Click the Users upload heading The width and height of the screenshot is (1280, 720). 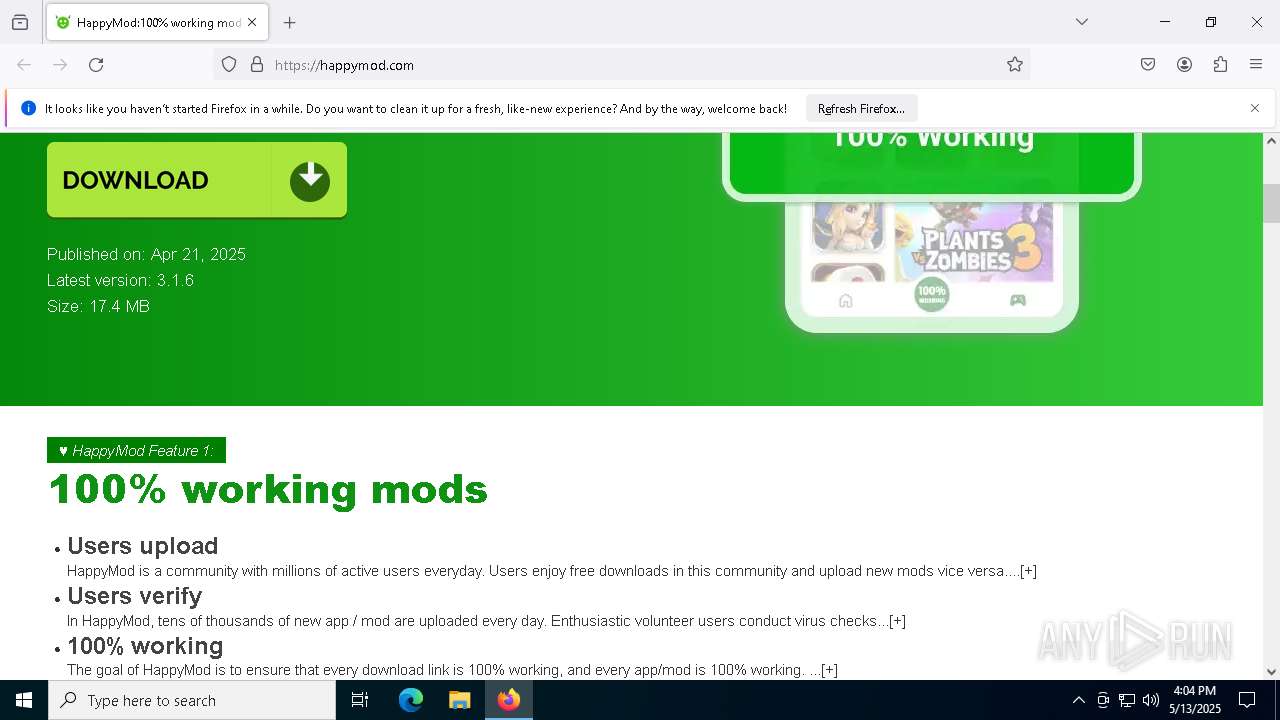(142, 546)
